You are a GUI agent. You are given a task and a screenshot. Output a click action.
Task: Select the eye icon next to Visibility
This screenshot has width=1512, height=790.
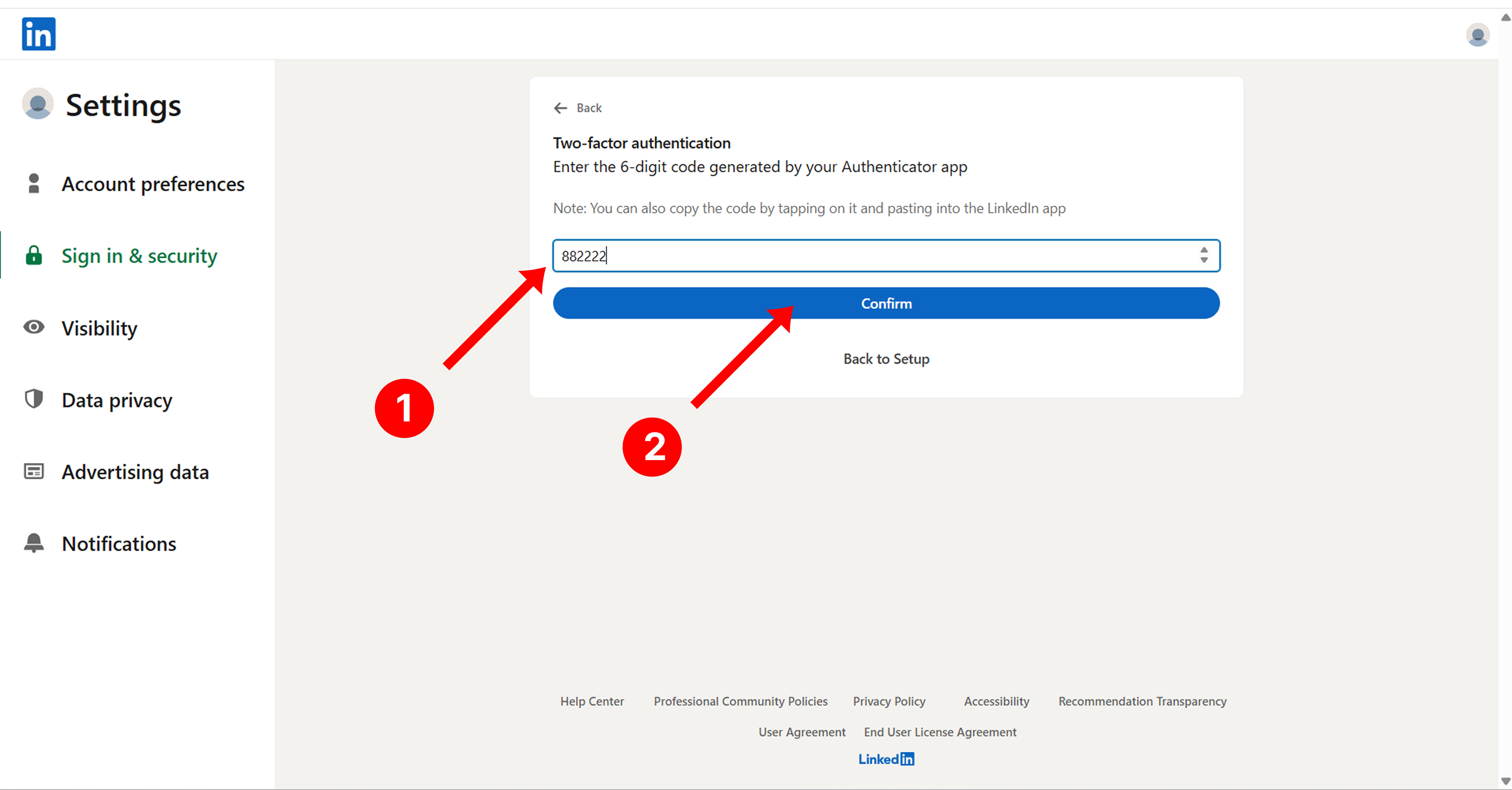pos(34,328)
